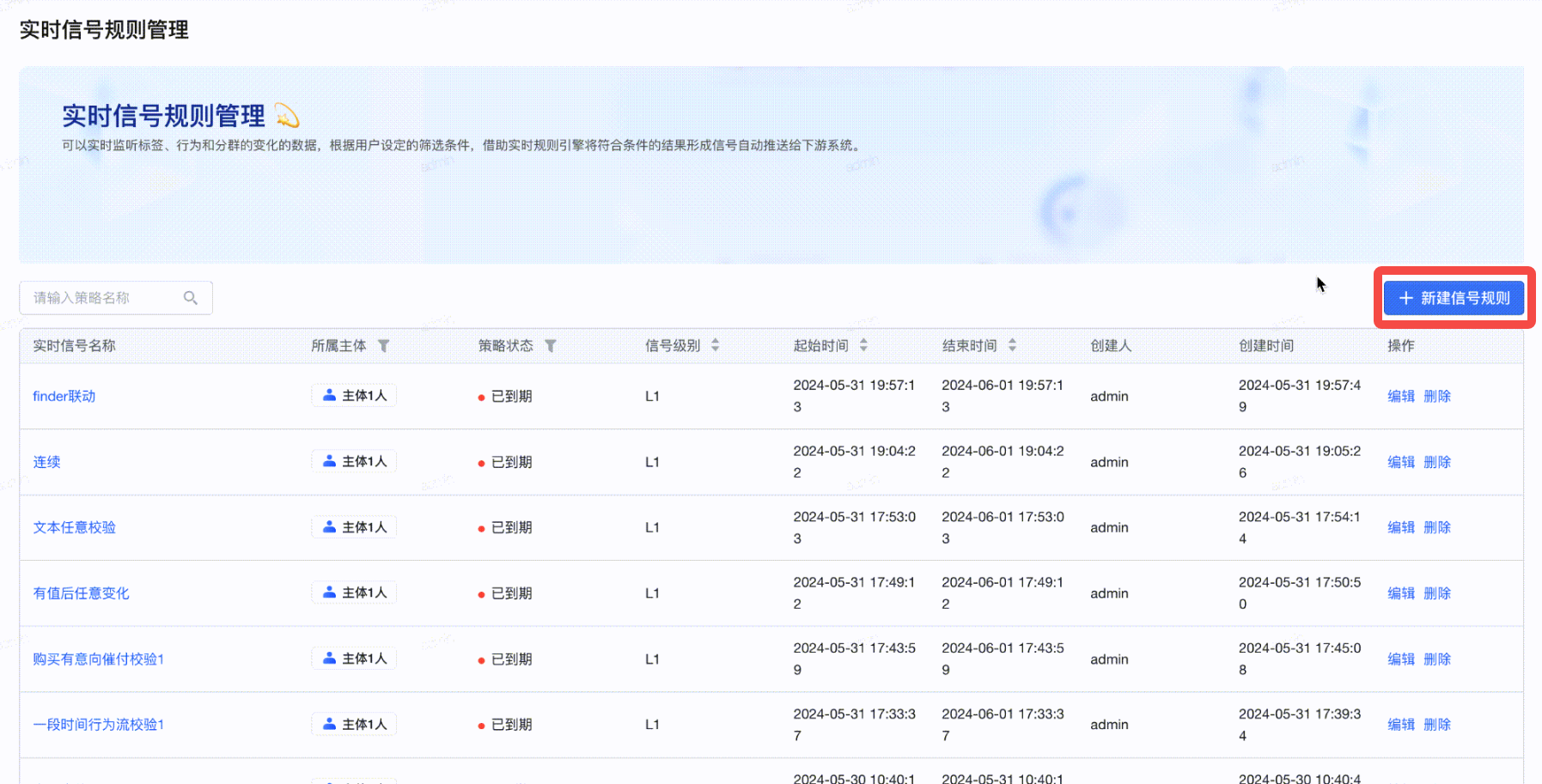Click 主体1人 tag in finder联动 row
The image size is (1542, 784).
coord(354,395)
